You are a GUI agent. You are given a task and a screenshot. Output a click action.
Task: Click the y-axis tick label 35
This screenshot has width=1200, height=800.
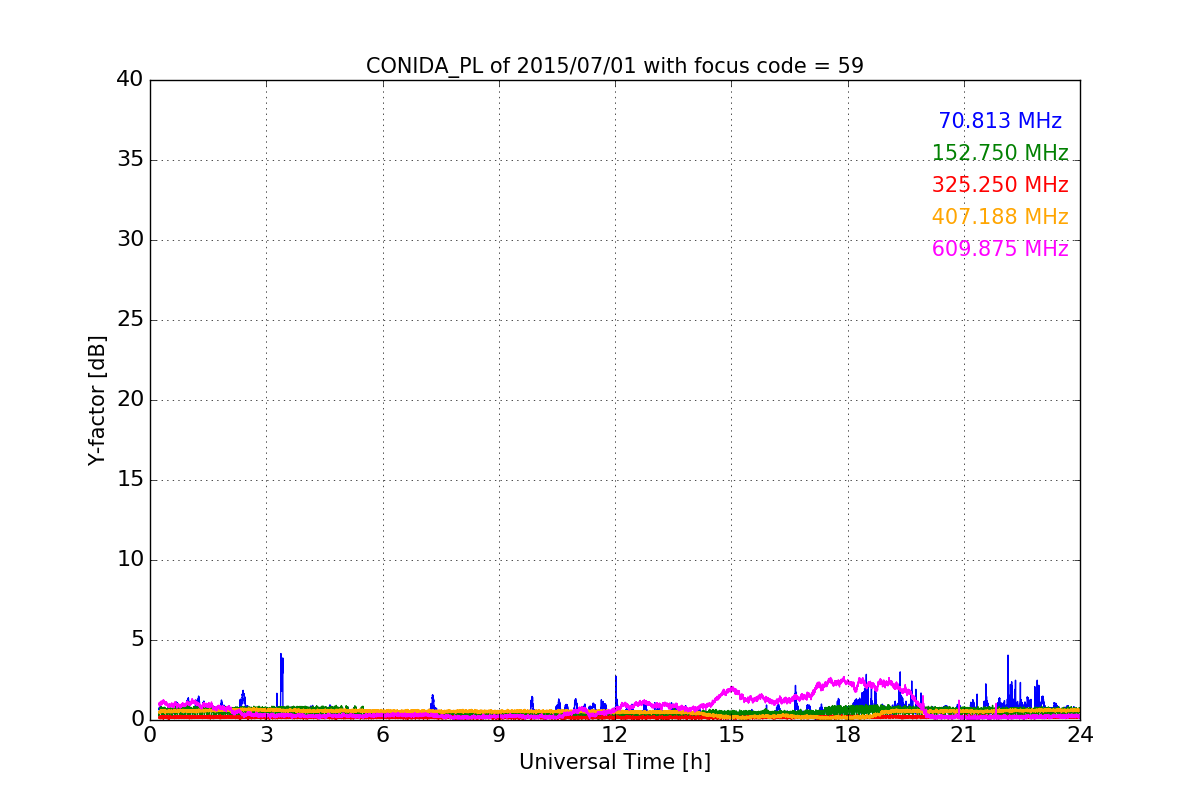point(130,160)
